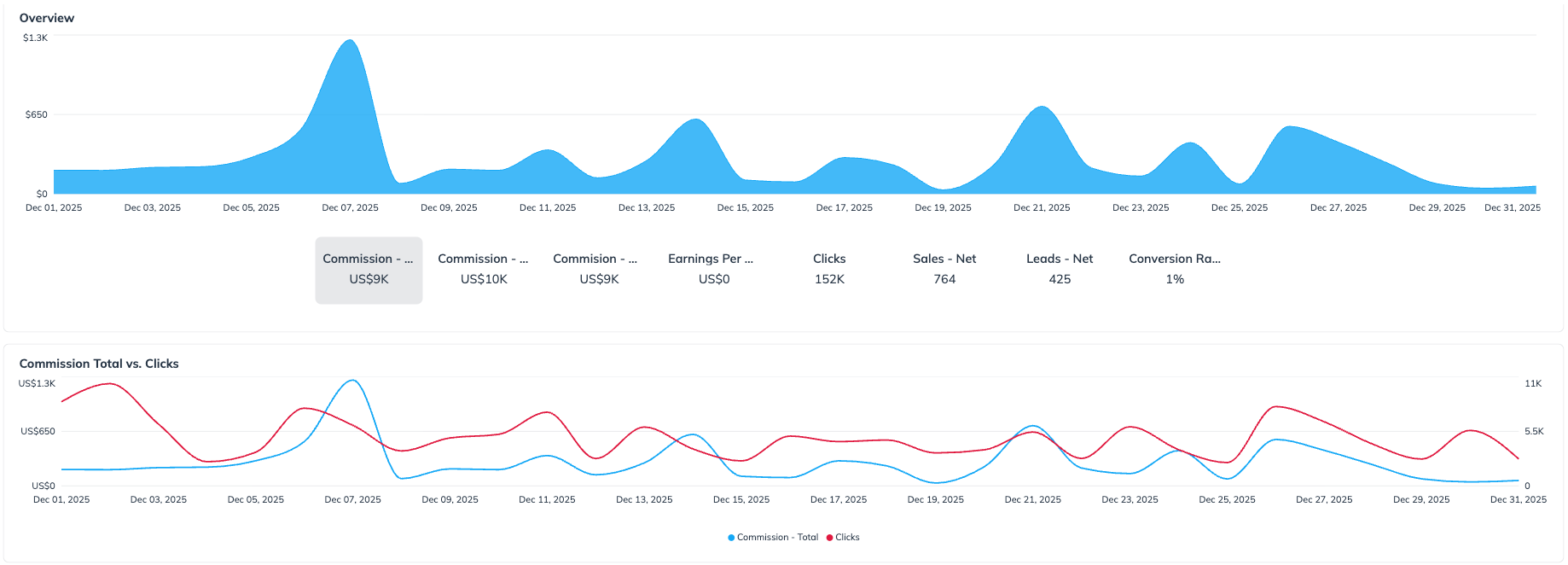
Task: Click the red Clicks line peak near Dec 26
Action: 1275,407
